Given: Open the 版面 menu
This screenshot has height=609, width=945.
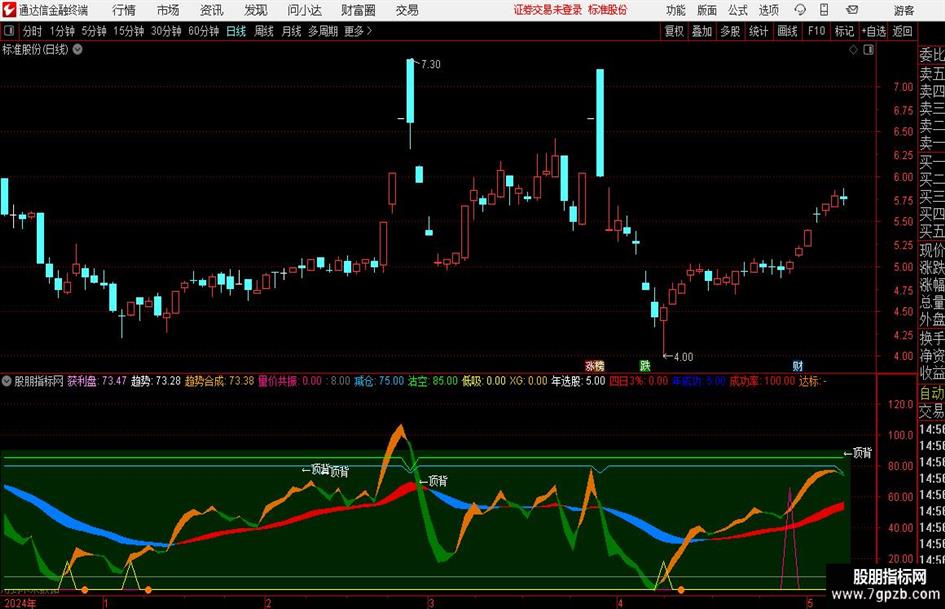Looking at the screenshot, I should (706, 10).
